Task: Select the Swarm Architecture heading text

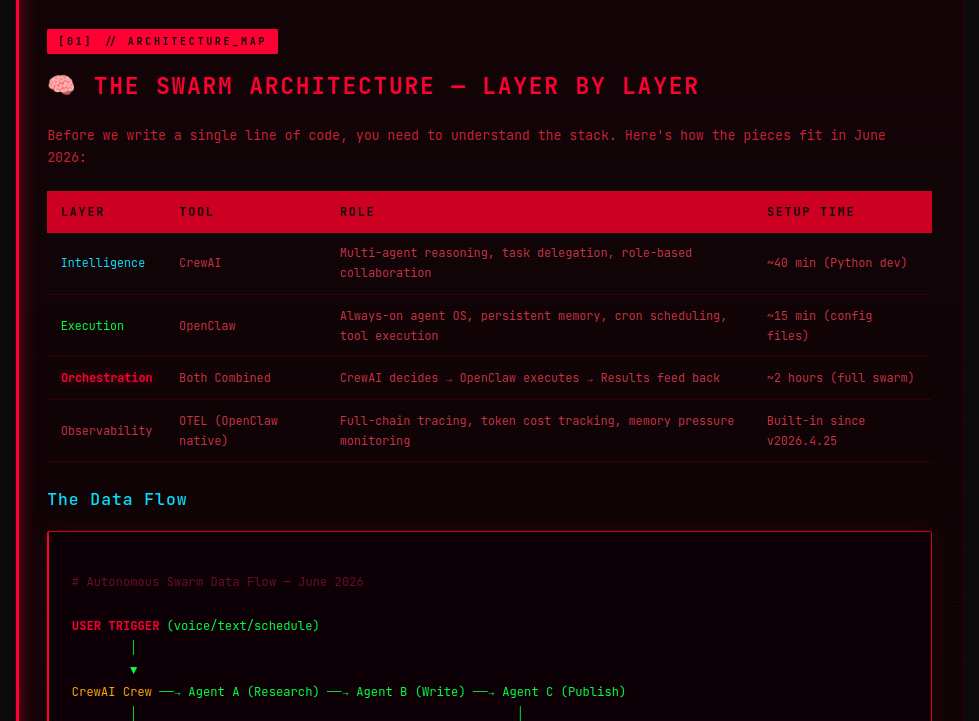Action: click(396, 86)
